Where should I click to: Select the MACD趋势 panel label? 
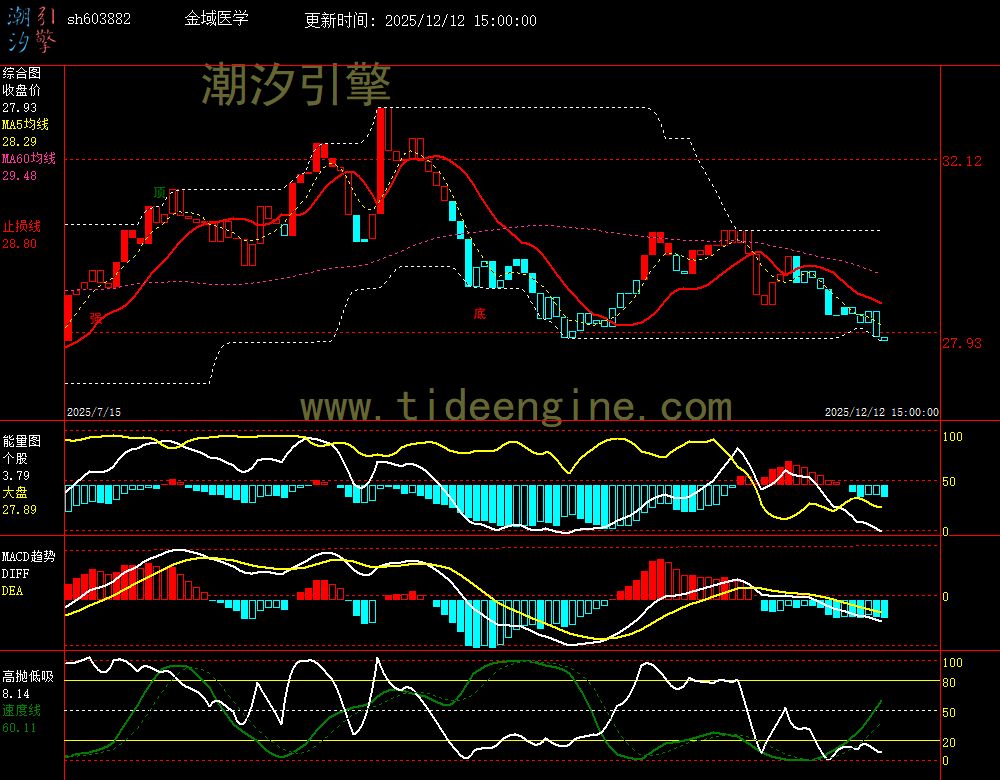[29, 555]
